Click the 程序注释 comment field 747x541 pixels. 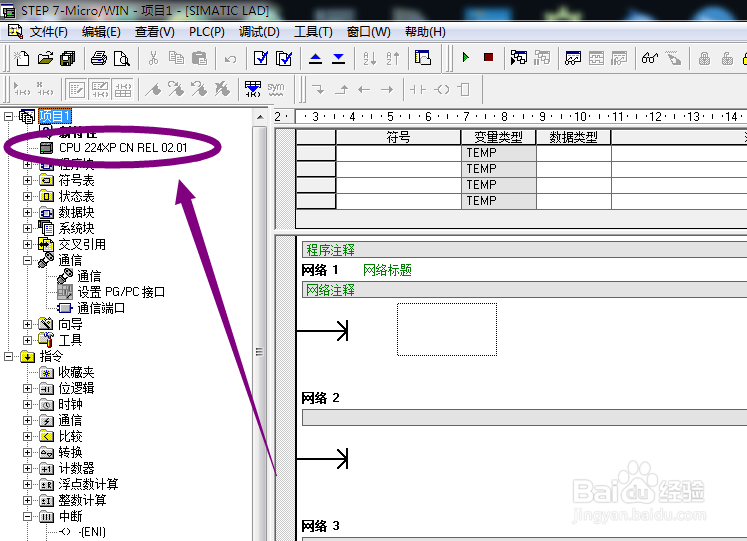(x=524, y=250)
